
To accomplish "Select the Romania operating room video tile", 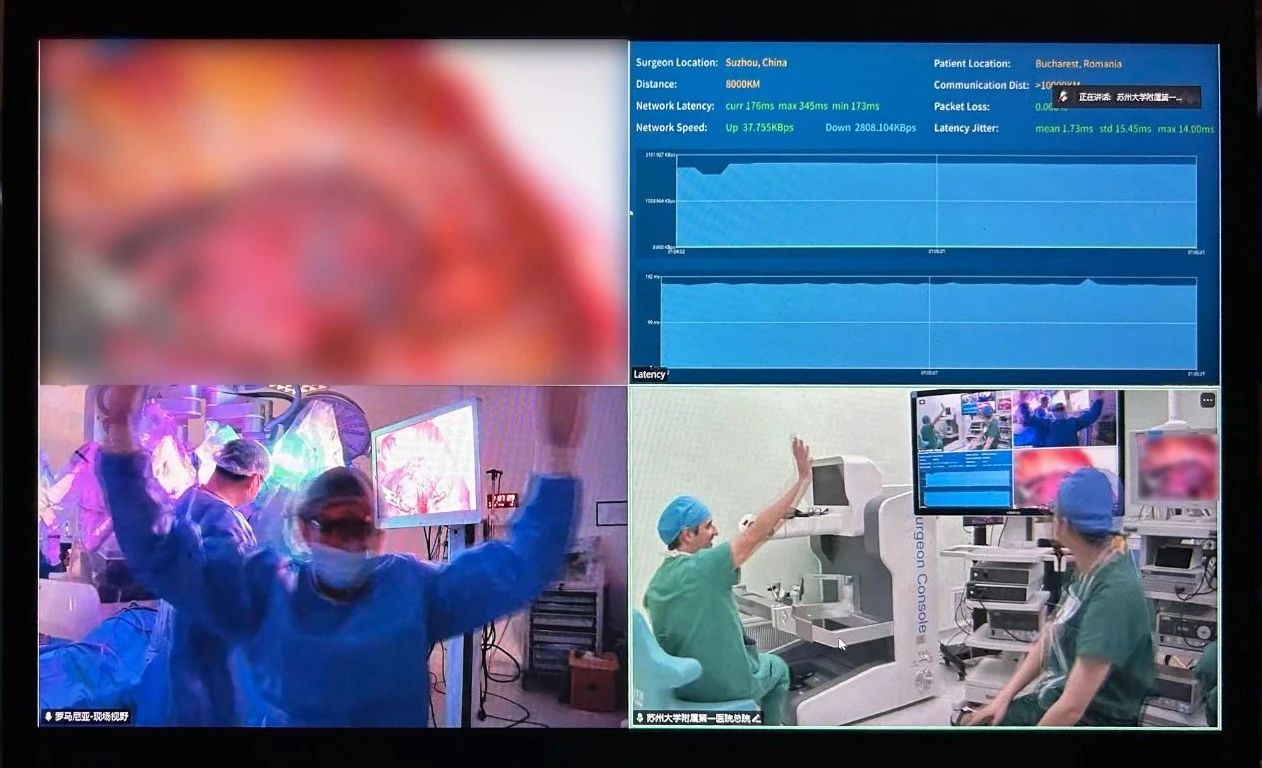I will point(333,556).
